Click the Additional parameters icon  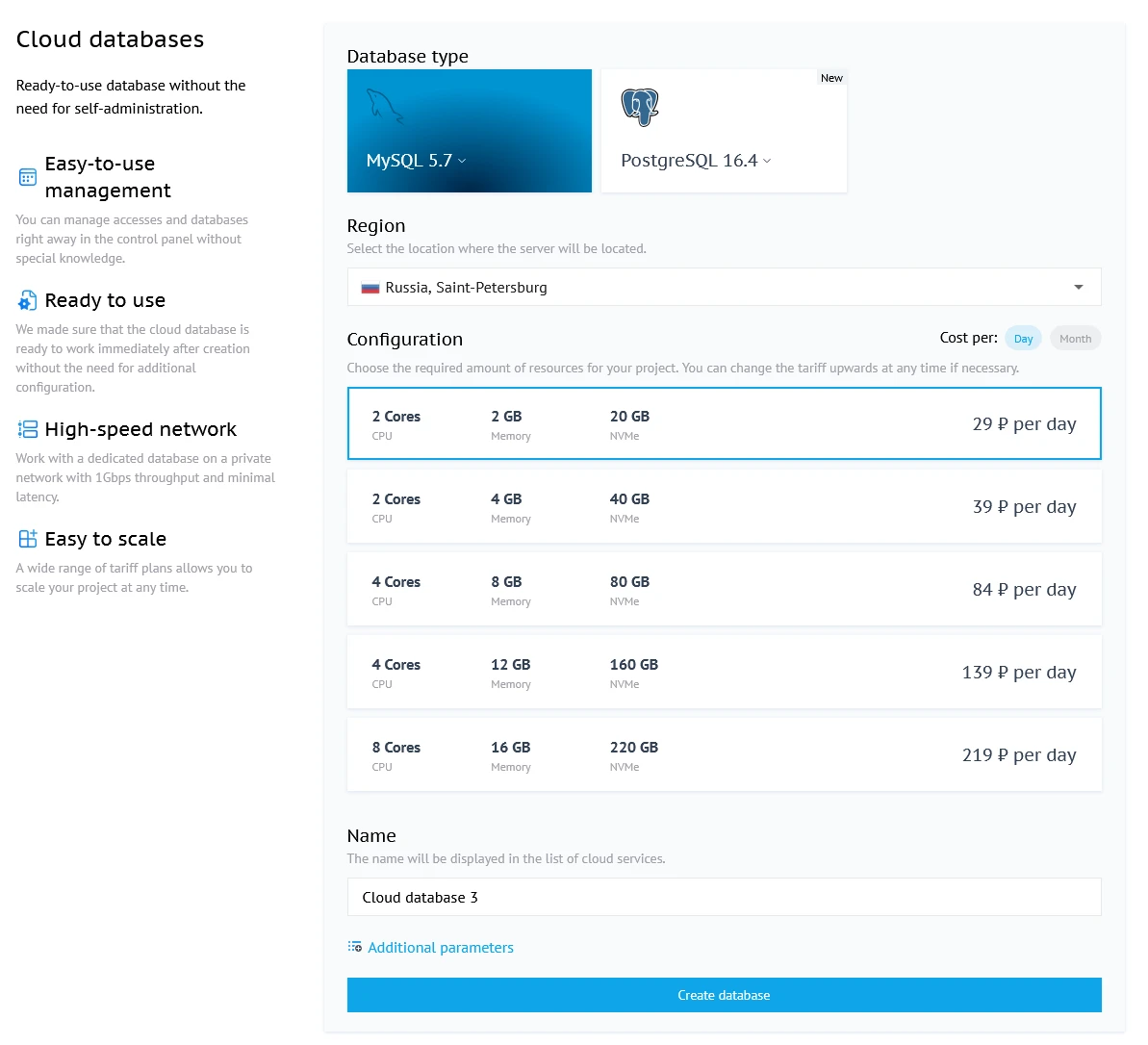tap(354, 947)
